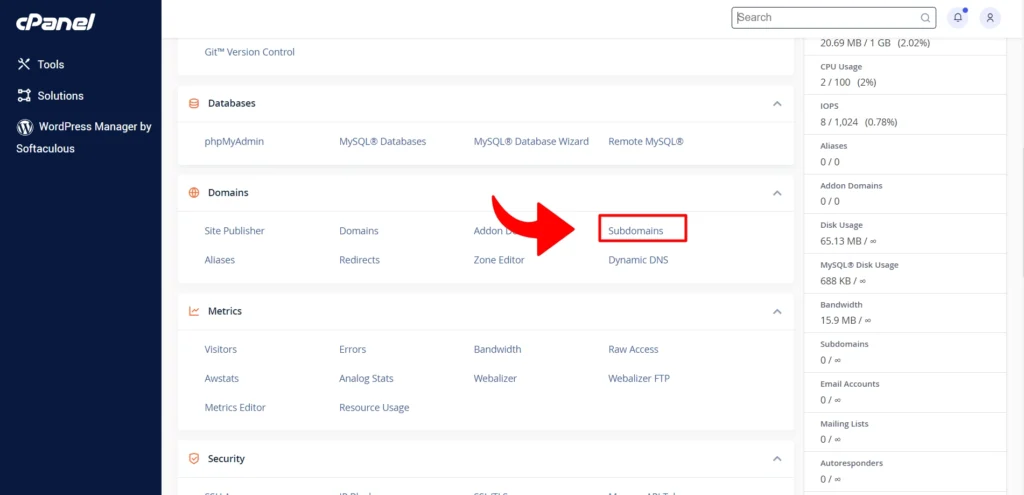The width and height of the screenshot is (1024, 495).
Task: Open Site Publisher
Action: (x=234, y=231)
